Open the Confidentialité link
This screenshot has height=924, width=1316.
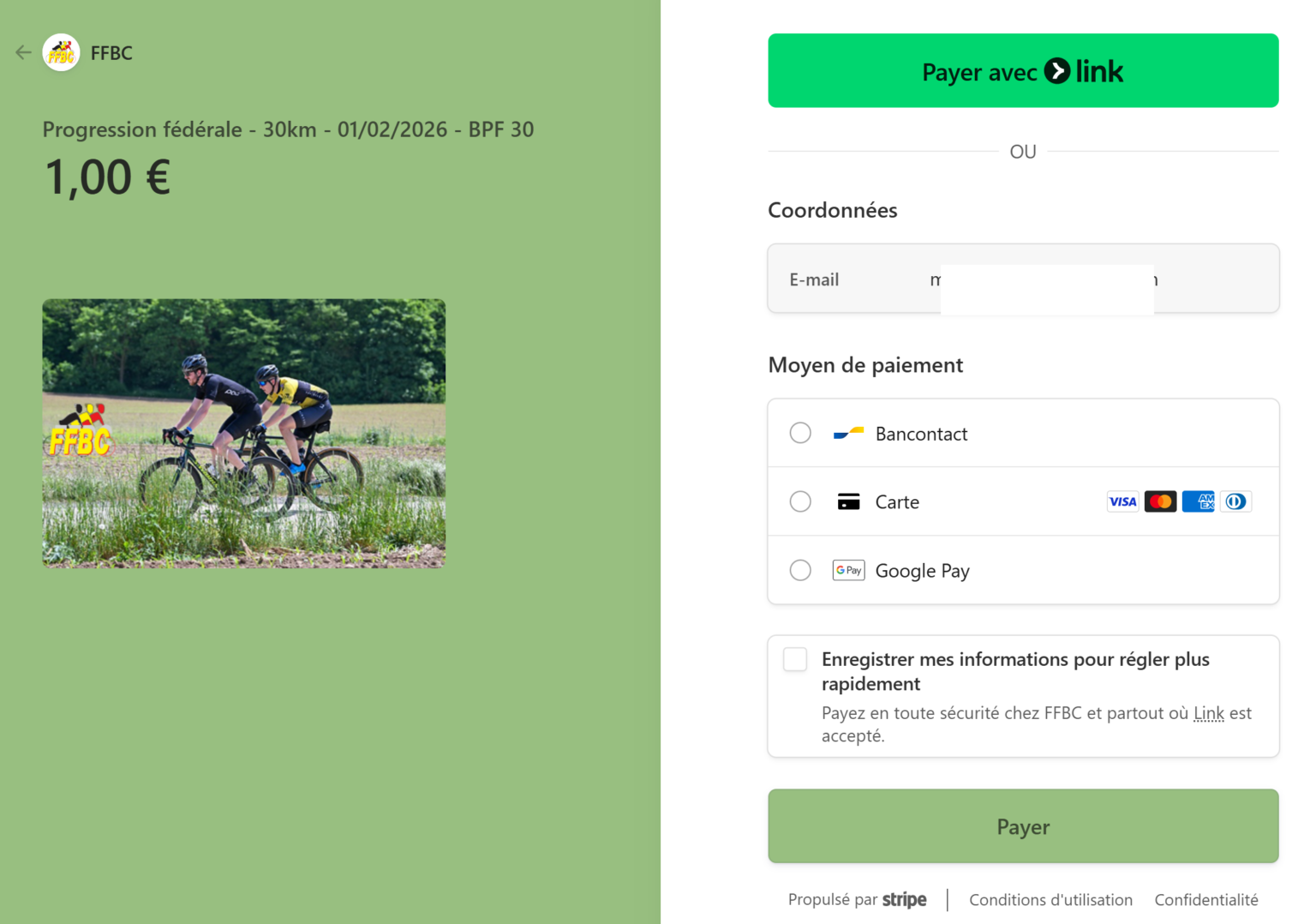[1205, 900]
